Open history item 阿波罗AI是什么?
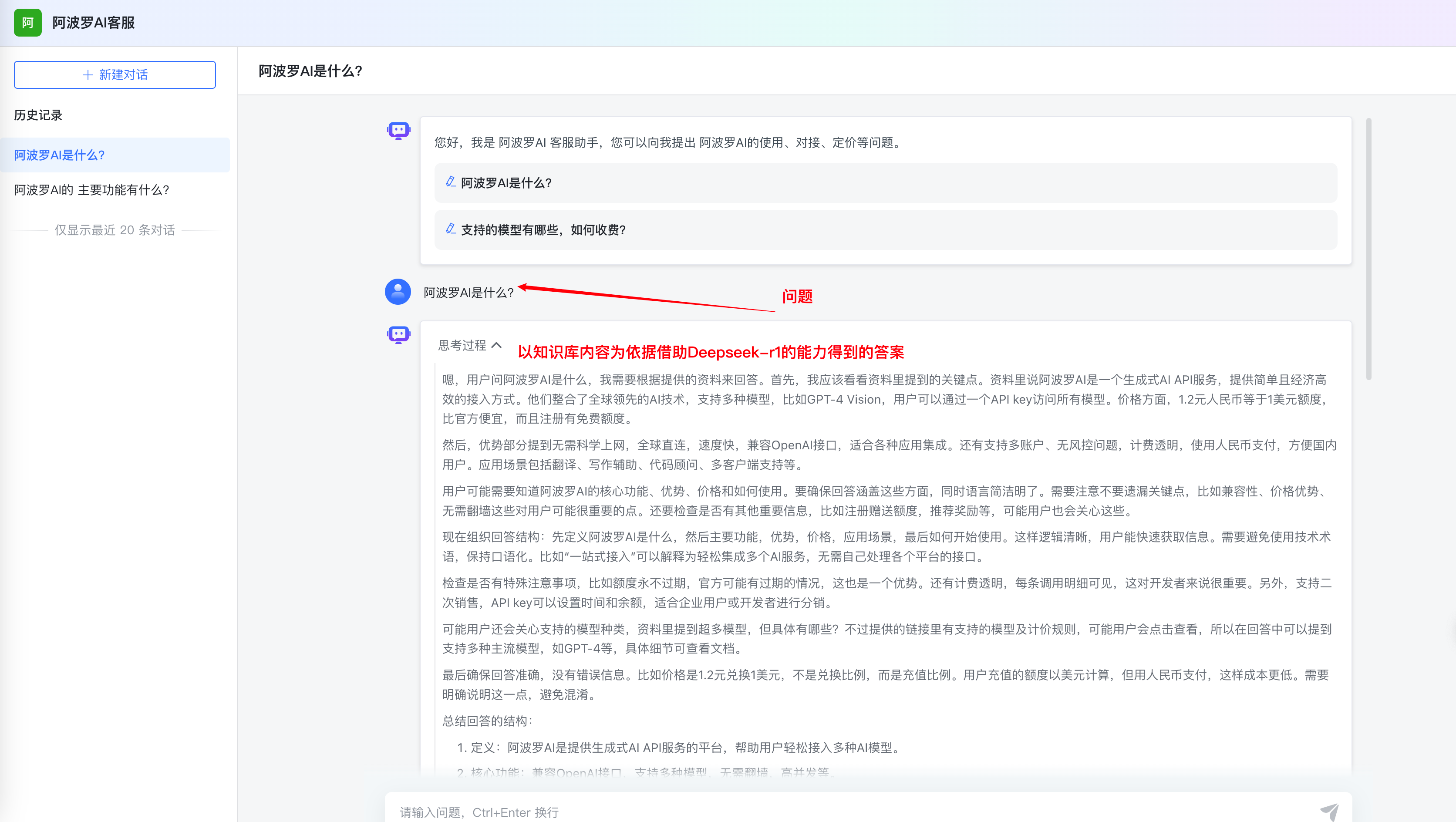Image resolution: width=1456 pixels, height=822 pixels. click(59, 155)
